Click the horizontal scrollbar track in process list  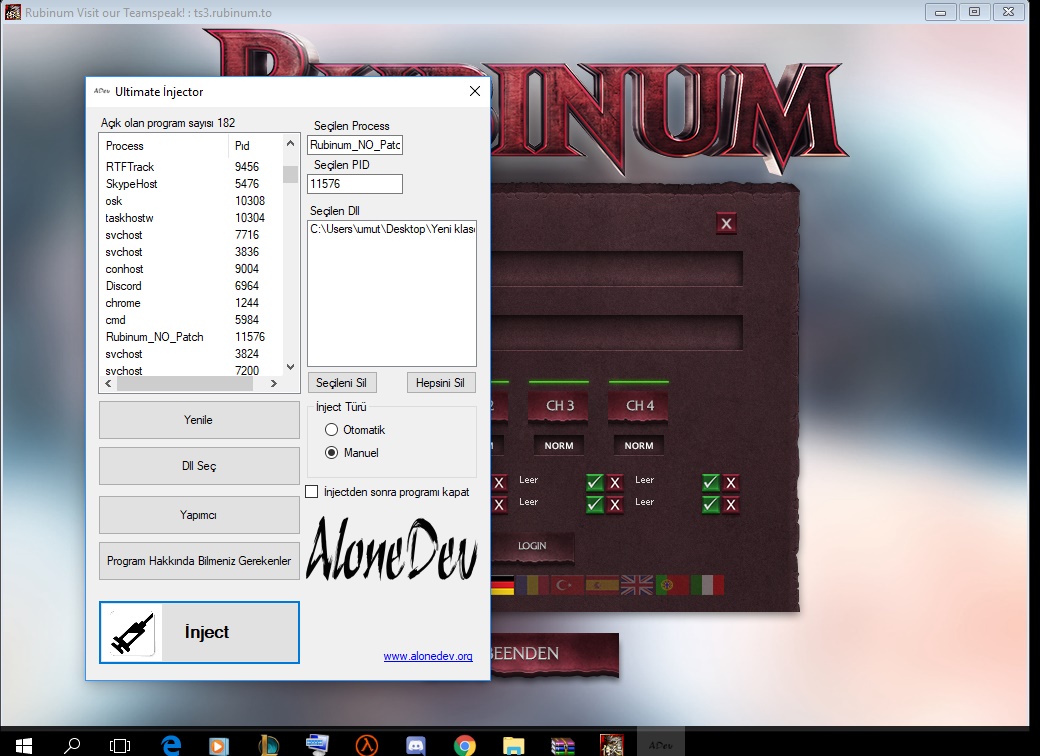click(184, 383)
